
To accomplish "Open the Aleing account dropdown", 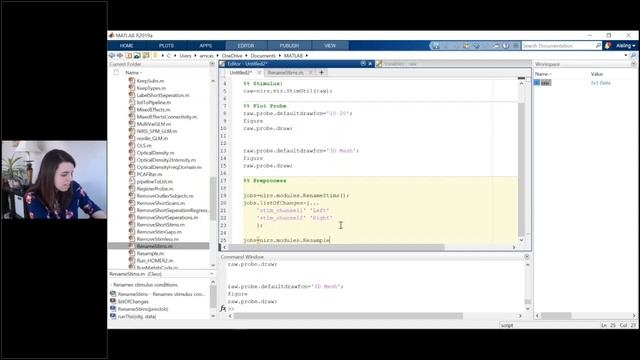I will tap(626, 46).
